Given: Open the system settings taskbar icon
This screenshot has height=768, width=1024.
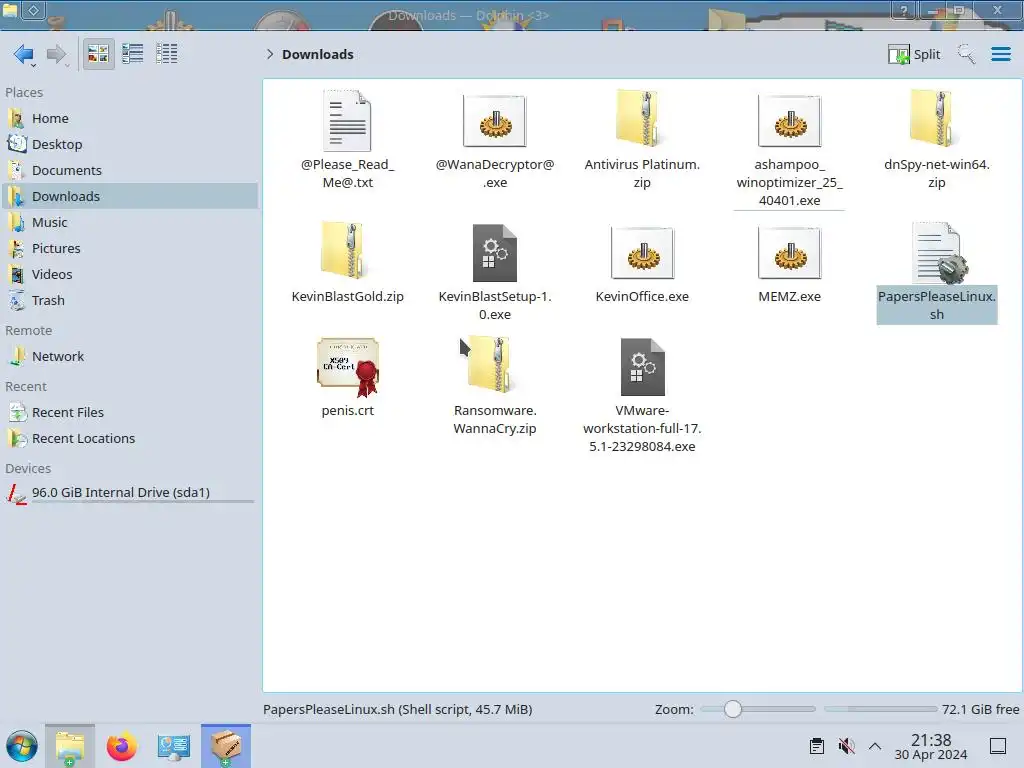Looking at the screenshot, I should click(x=174, y=746).
